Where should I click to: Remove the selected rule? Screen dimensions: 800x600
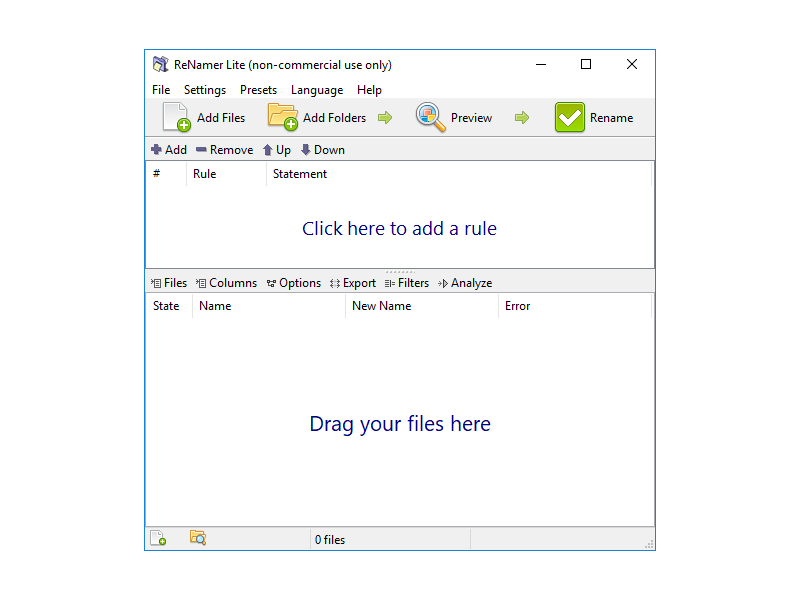(x=224, y=150)
